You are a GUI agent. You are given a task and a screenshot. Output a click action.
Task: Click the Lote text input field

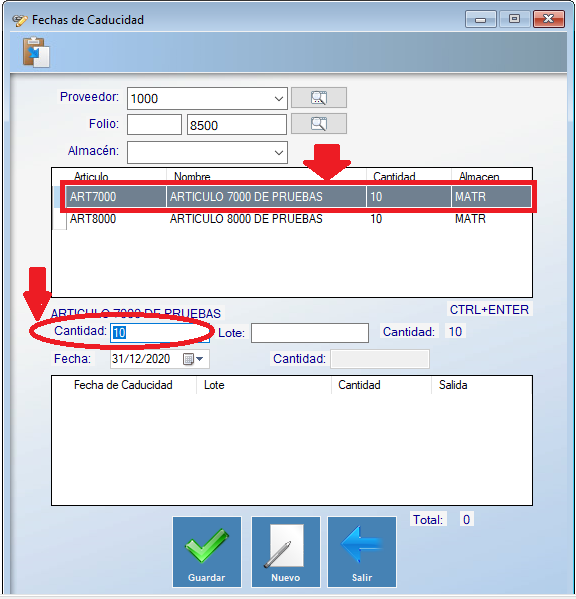[310, 333]
